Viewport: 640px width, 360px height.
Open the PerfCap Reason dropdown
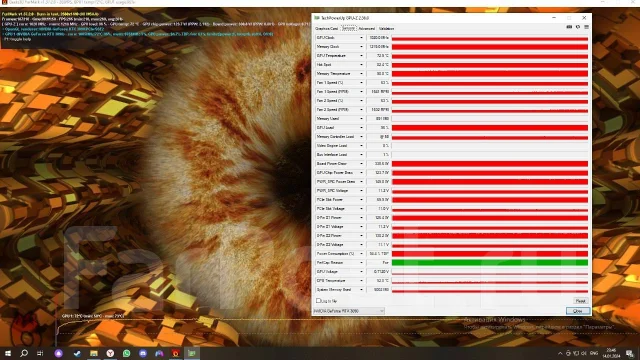(x=361, y=262)
